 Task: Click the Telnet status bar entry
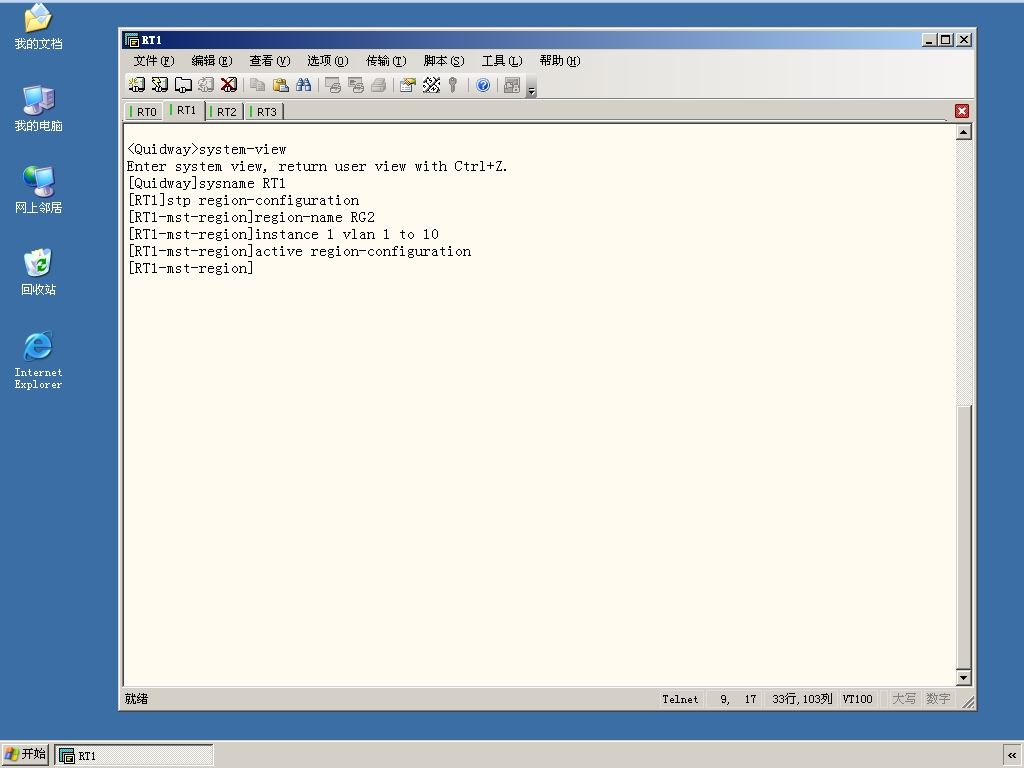pyautogui.click(x=680, y=699)
